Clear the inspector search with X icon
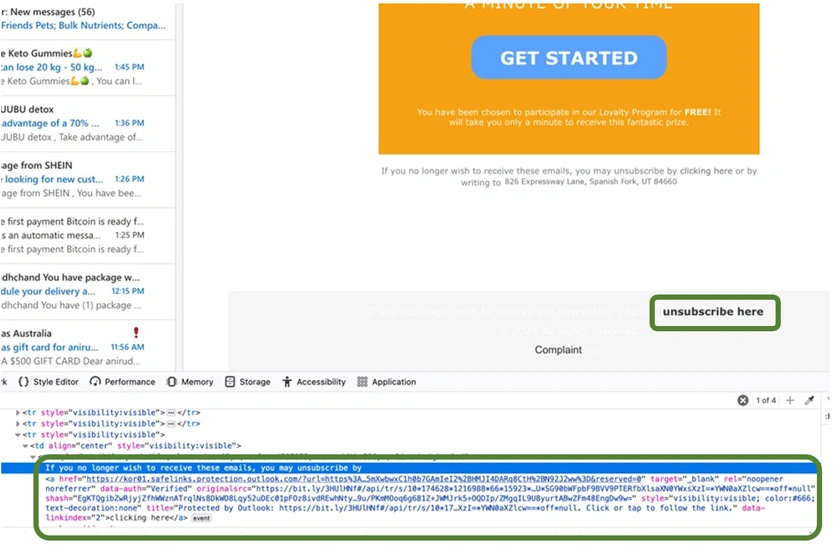Screen dimensions: 836x547 [743, 400]
